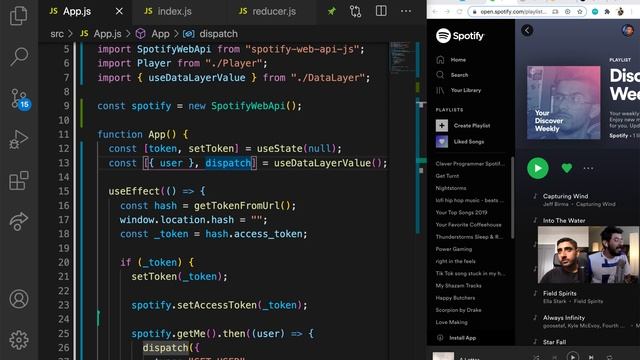Open Your Top Songs 2019 playlist

(x=461, y=213)
